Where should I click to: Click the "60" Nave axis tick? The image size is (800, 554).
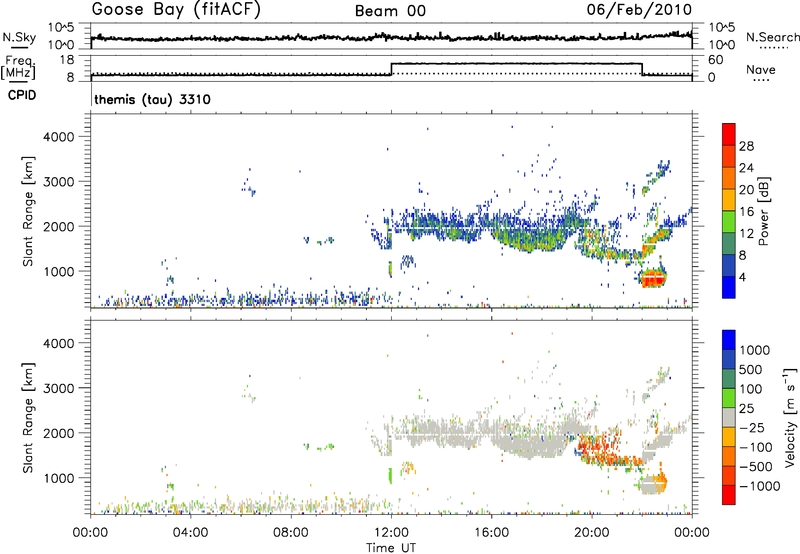[715, 60]
